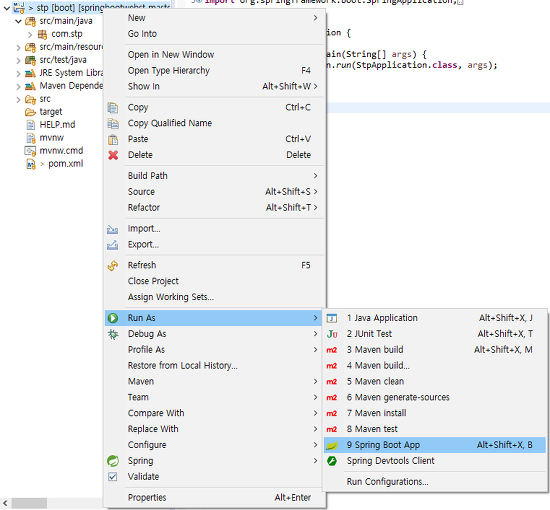Click the m2 icon beside Maven clean
This screenshot has width=550, height=510.
[x=332, y=382]
